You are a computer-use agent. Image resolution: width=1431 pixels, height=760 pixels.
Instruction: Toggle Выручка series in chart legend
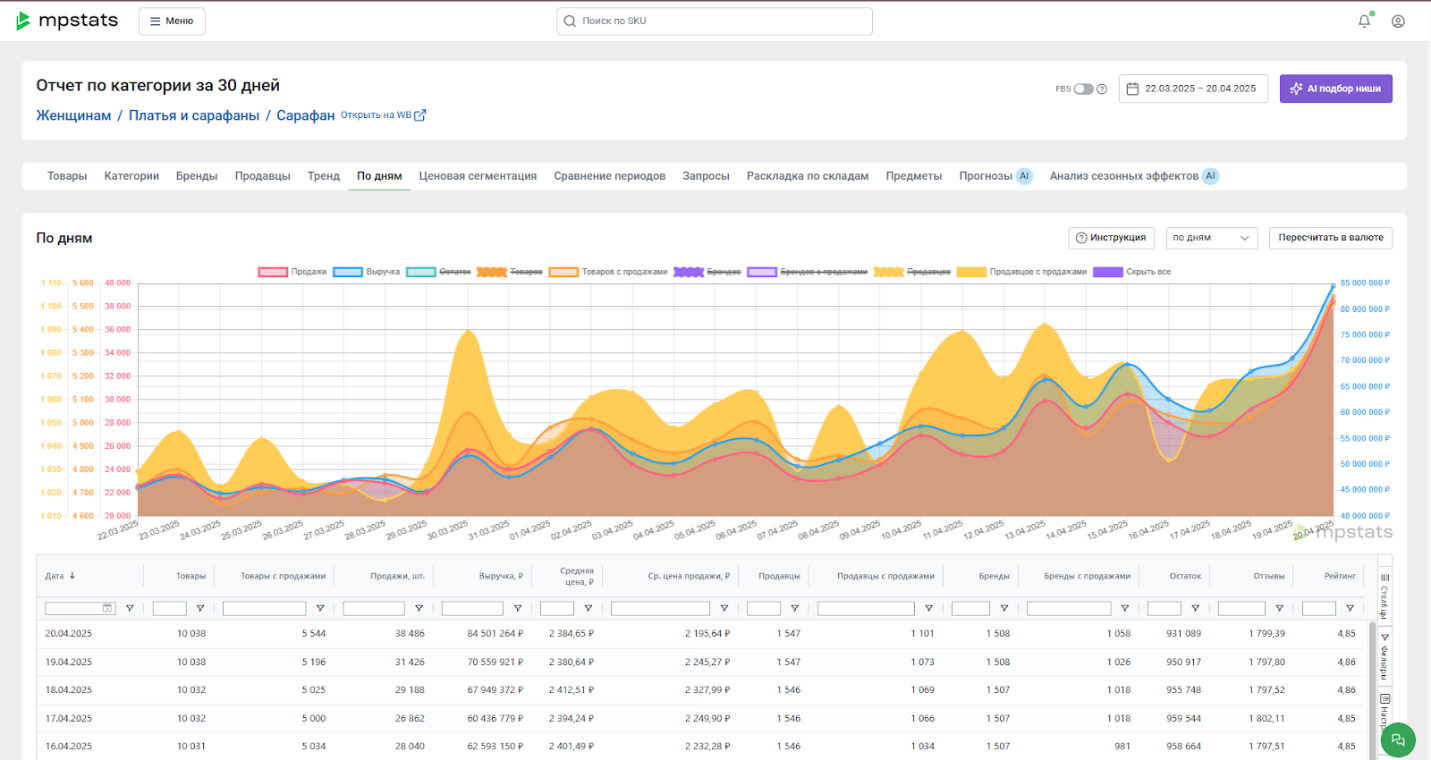point(367,272)
